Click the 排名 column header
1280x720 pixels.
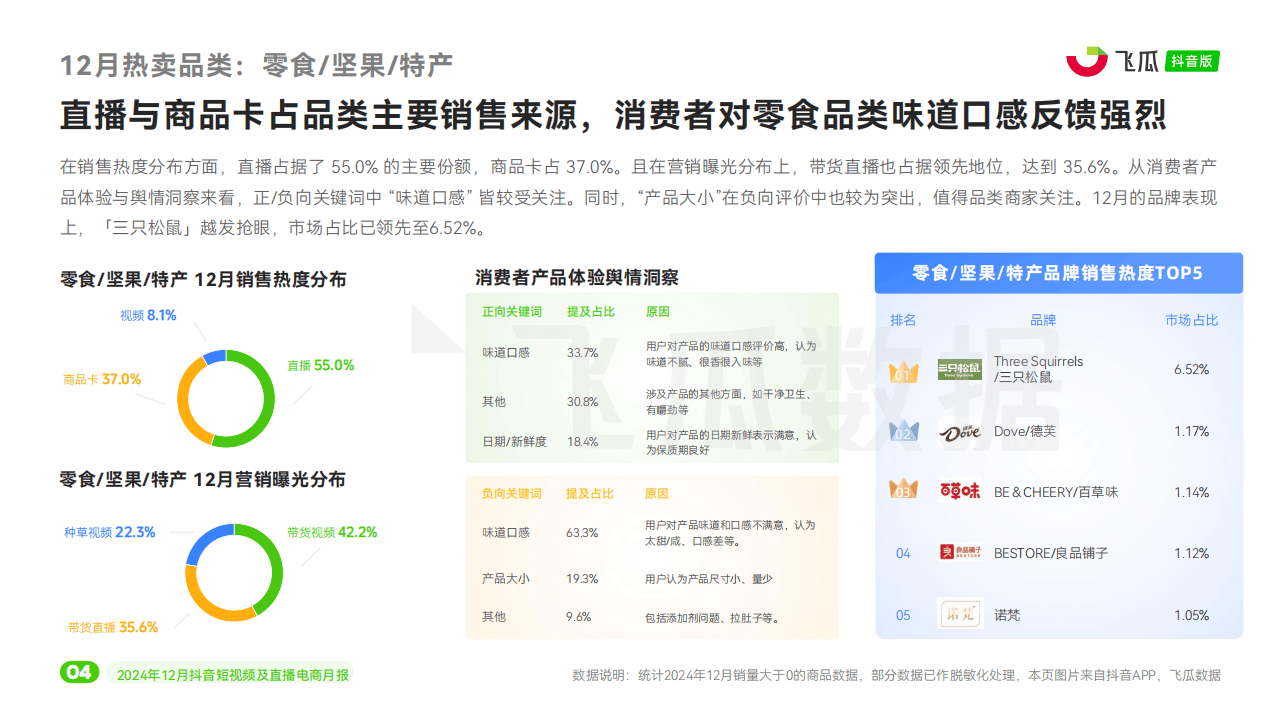coord(903,321)
